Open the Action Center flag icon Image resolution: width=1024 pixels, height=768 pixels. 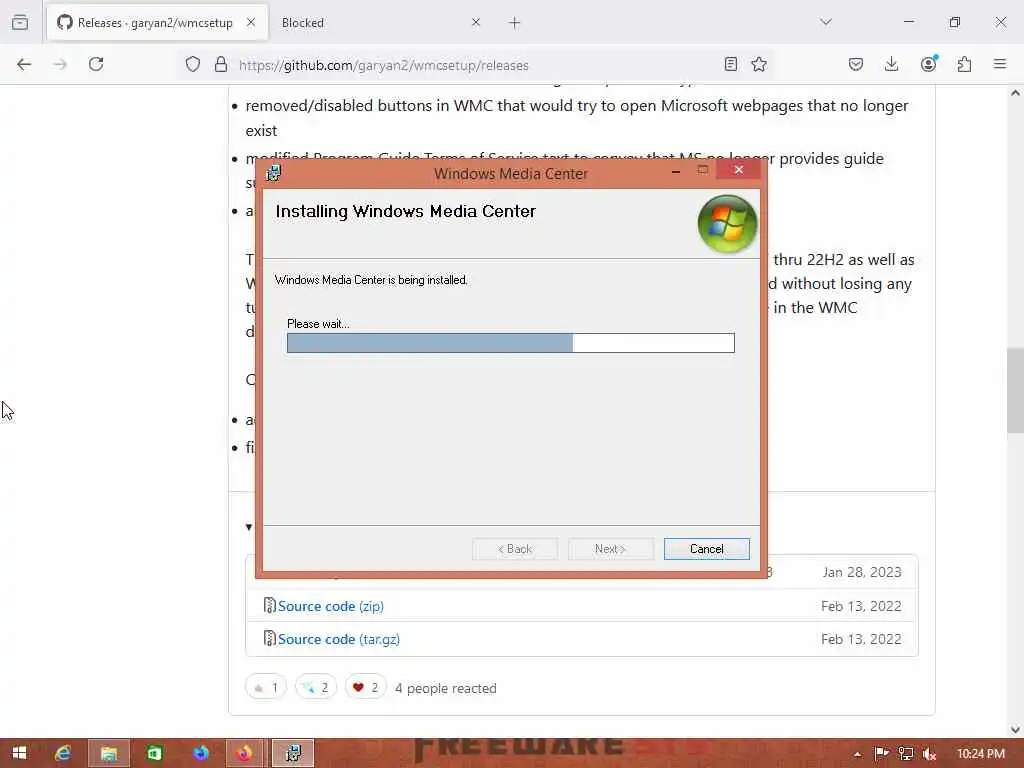(881, 754)
